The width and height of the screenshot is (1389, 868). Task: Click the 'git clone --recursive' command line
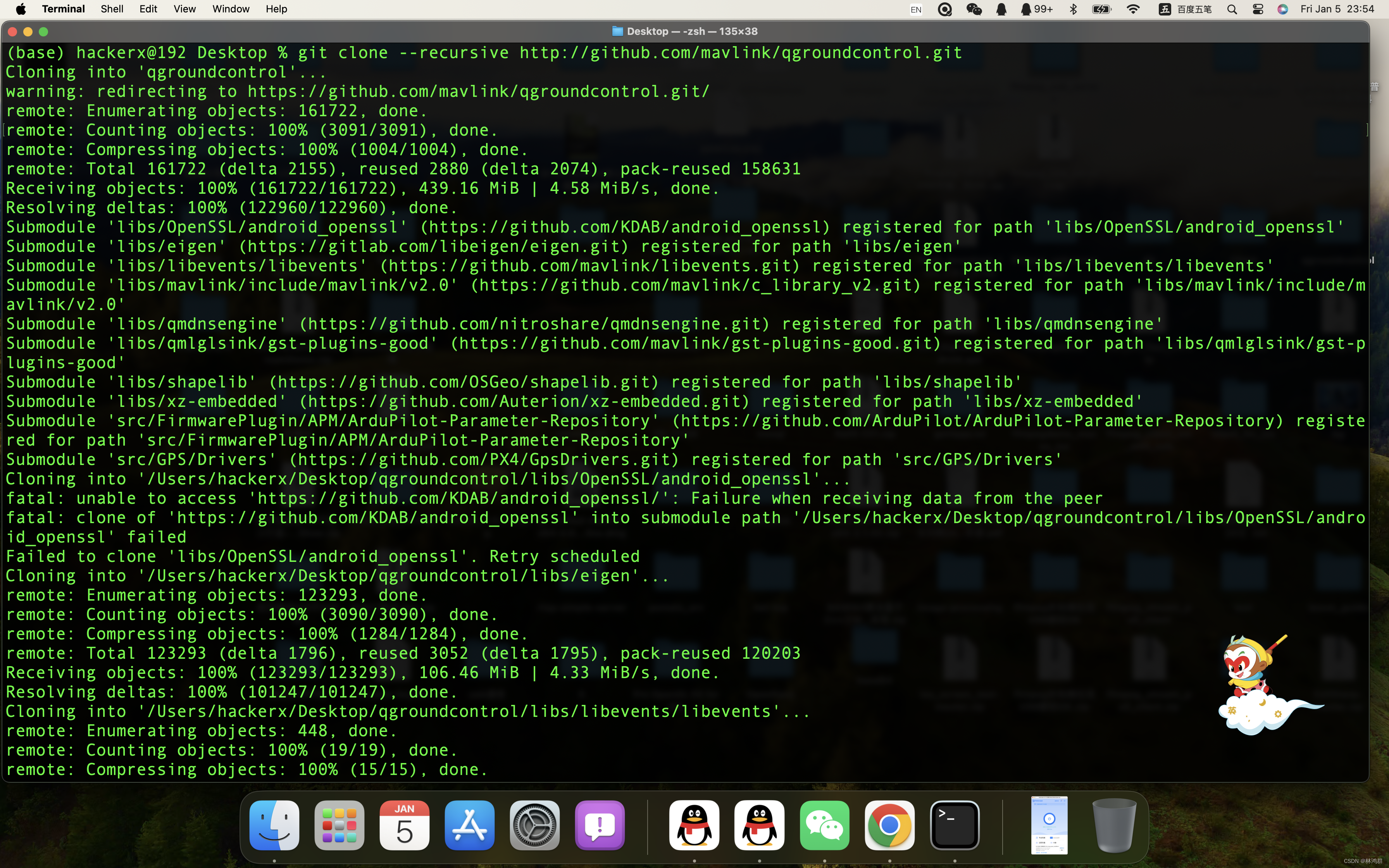tap(484, 52)
